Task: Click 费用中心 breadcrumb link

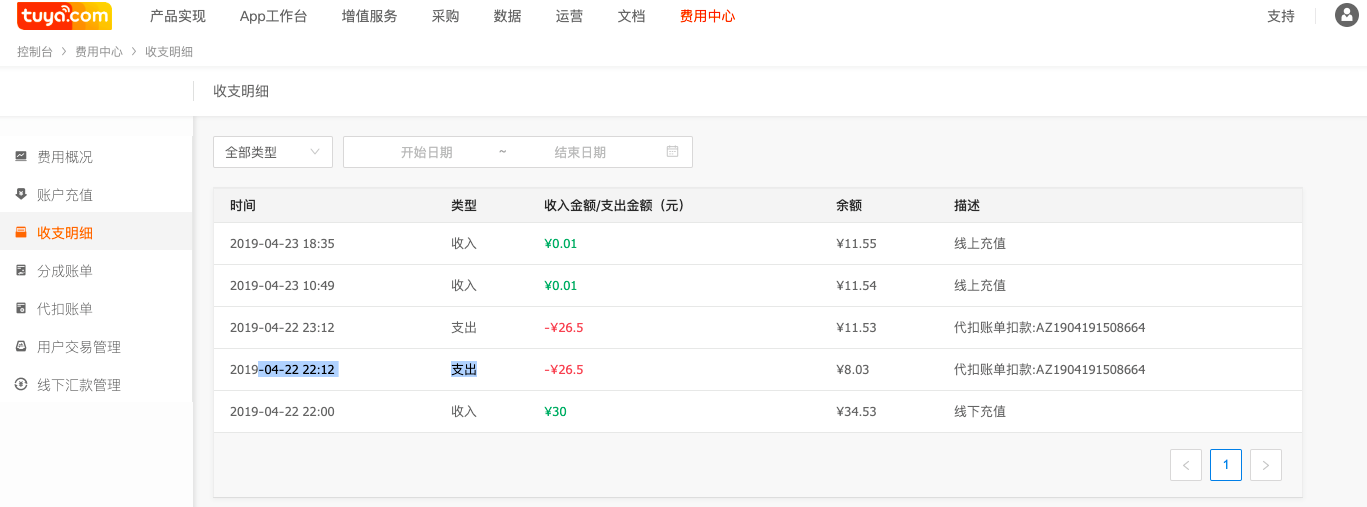Action: pos(99,52)
